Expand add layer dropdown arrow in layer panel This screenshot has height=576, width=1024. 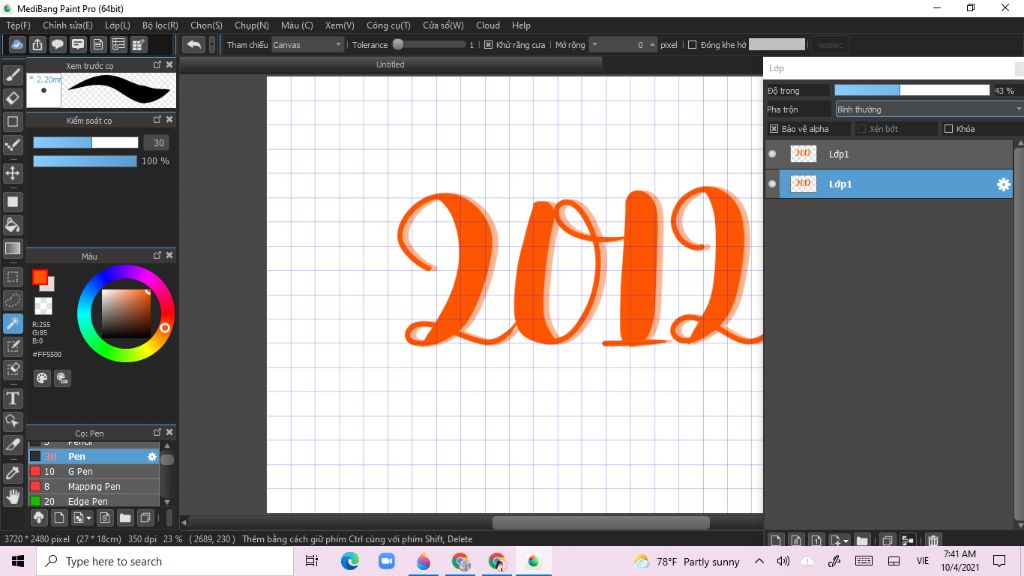tap(846, 541)
